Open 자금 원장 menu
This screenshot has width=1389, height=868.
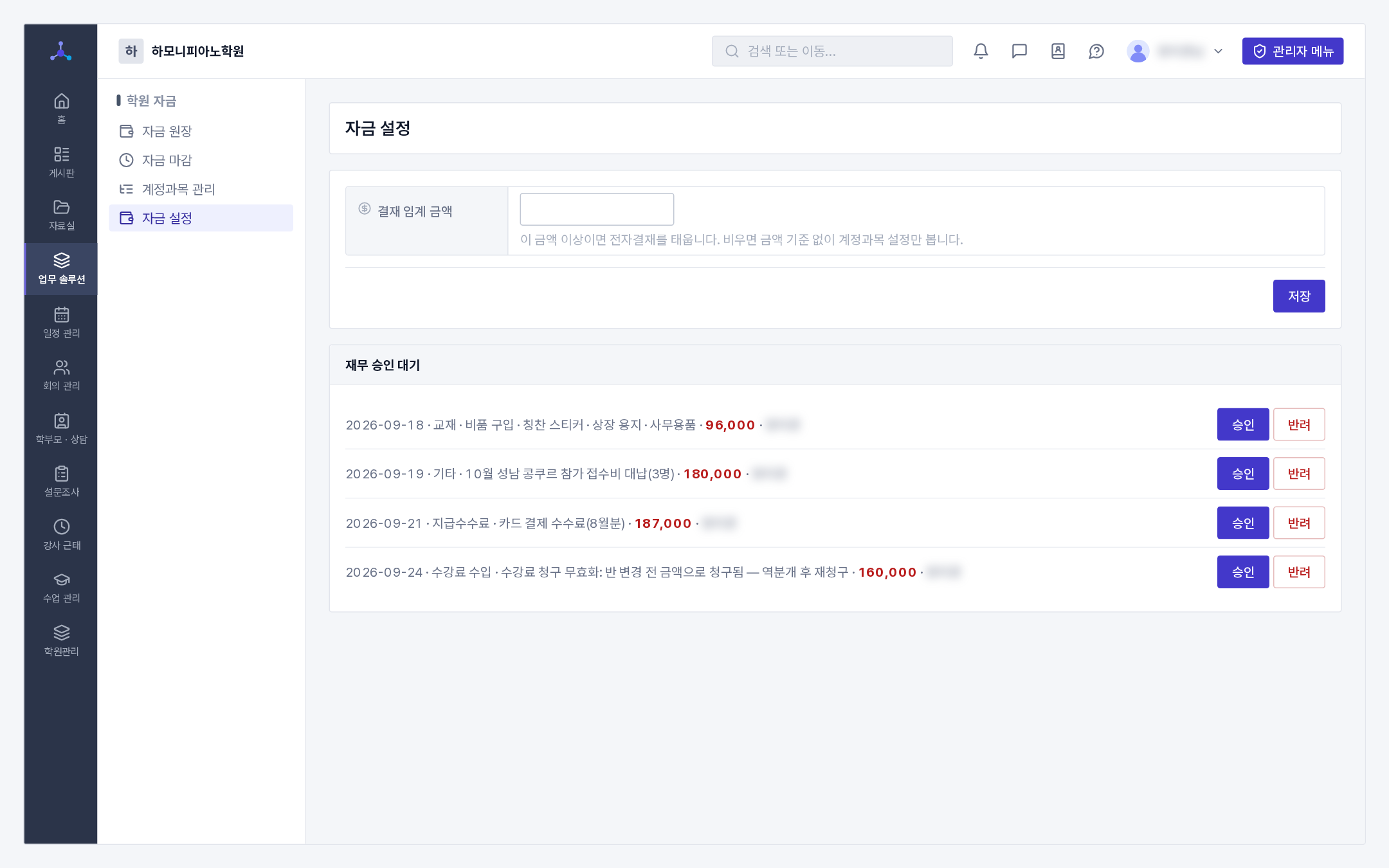201,131
